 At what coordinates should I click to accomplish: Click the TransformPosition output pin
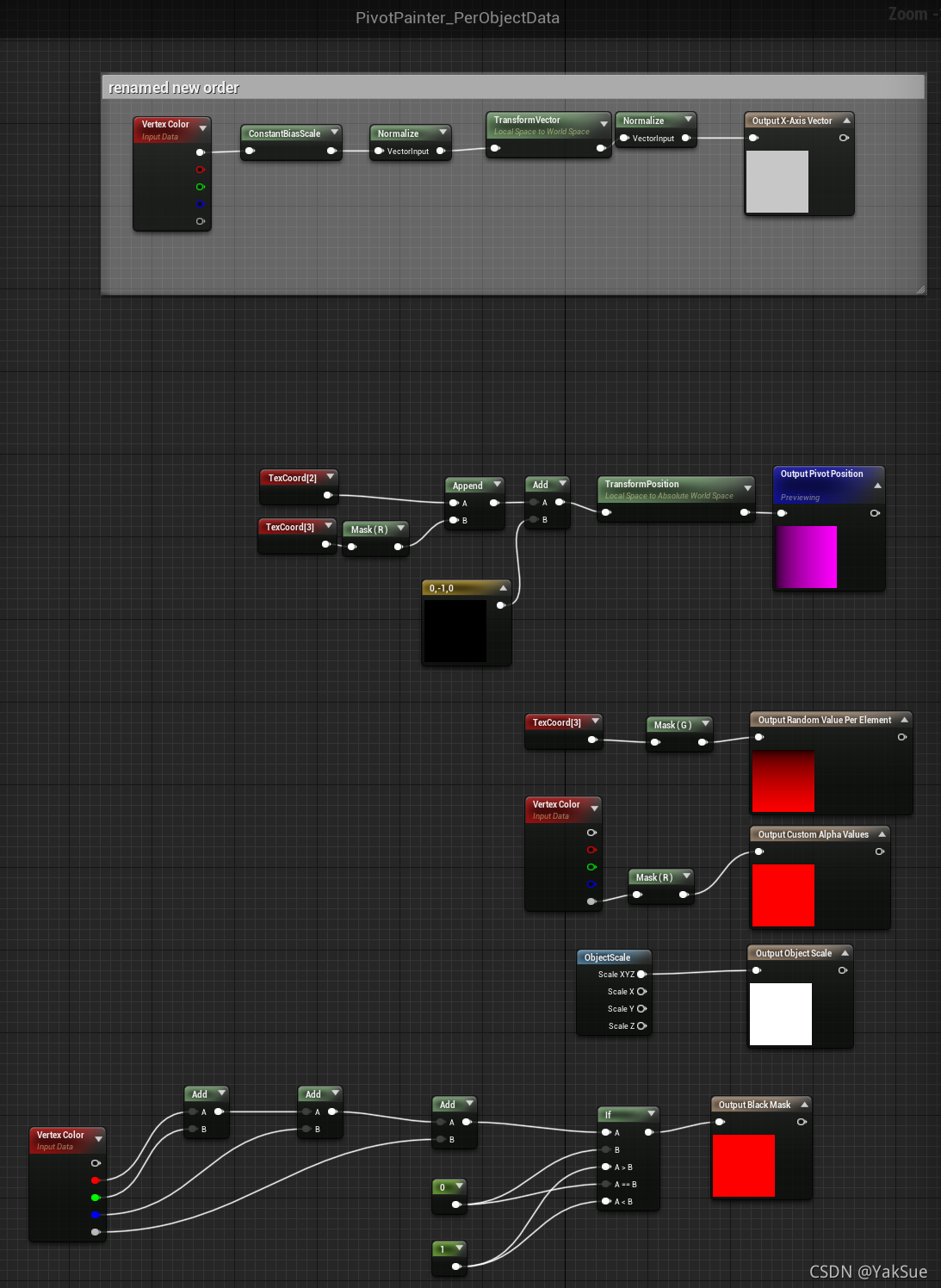[x=745, y=512]
